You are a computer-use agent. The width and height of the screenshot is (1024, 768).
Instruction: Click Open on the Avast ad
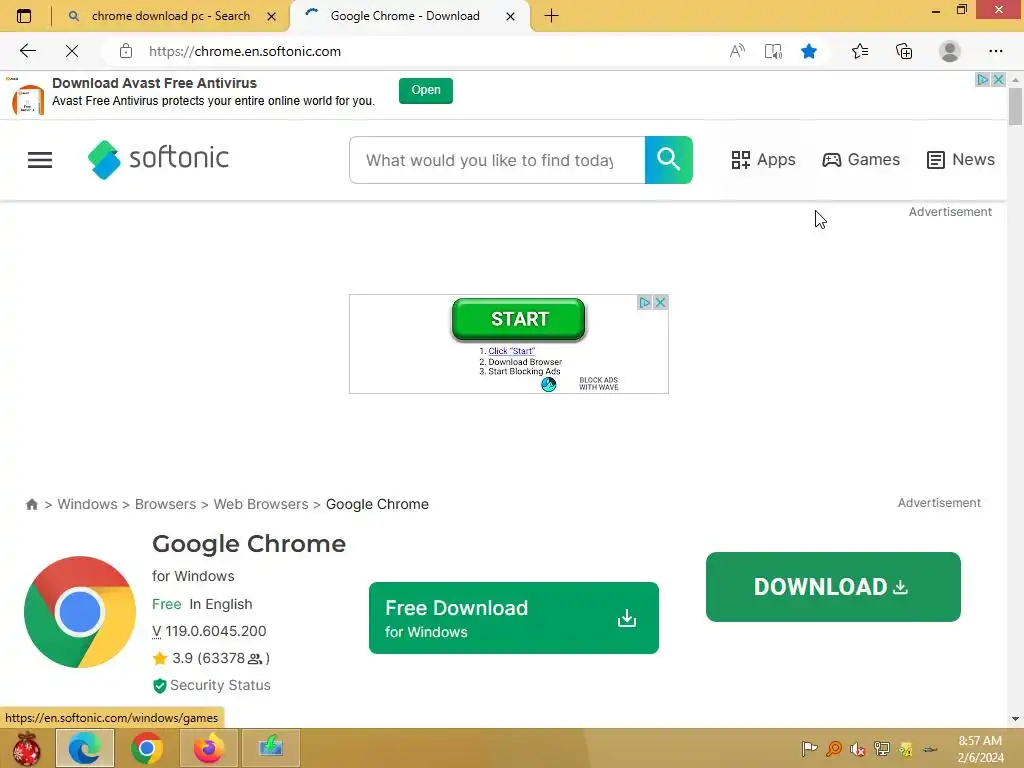[x=426, y=90]
